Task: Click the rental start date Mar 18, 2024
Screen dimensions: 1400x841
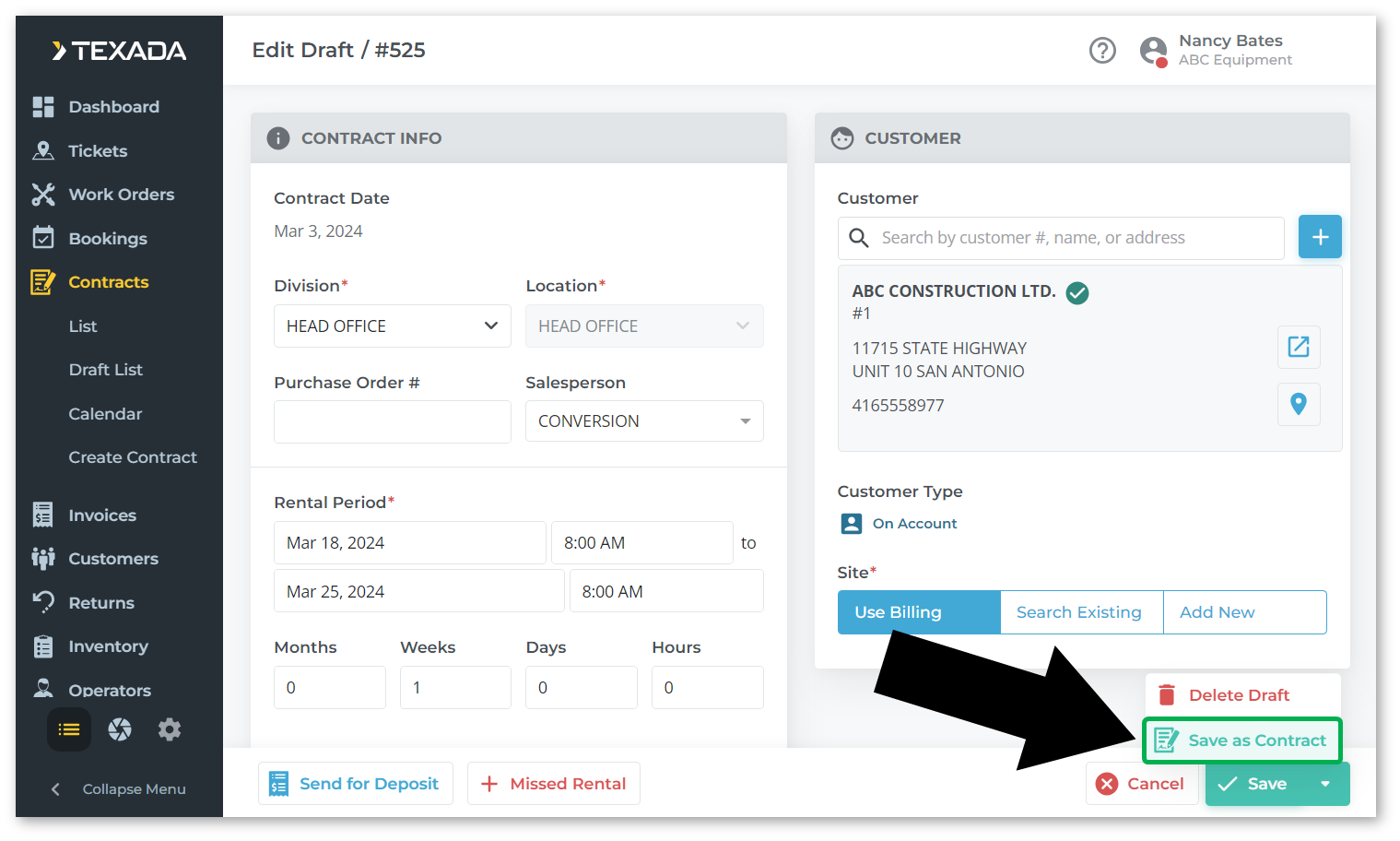Action: (410, 543)
